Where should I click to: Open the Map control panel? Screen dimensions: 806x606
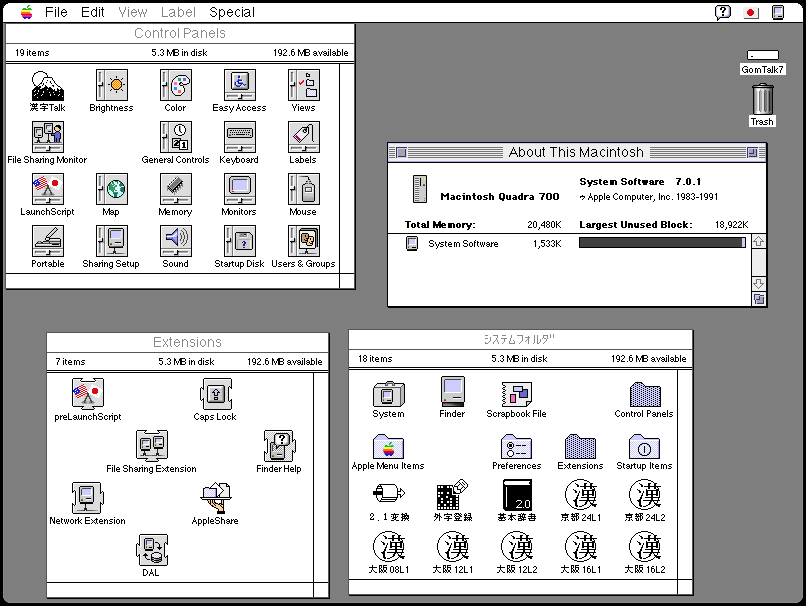tap(112, 189)
